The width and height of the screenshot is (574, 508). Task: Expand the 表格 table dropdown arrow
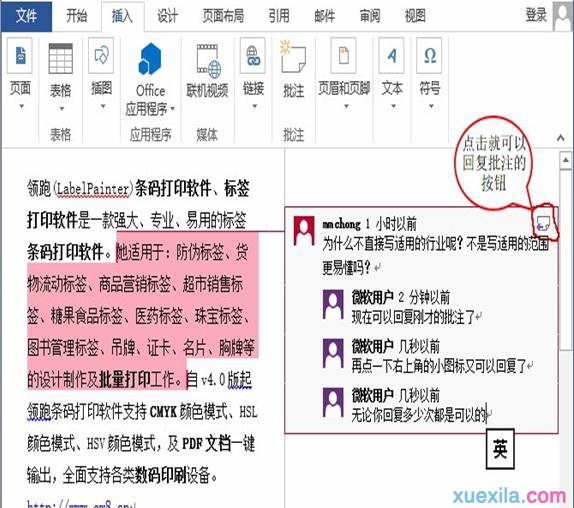tap(62, 109)
